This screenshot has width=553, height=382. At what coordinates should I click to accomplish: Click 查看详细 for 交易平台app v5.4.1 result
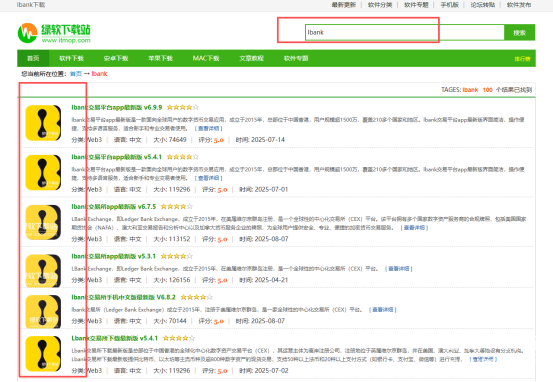208,178
